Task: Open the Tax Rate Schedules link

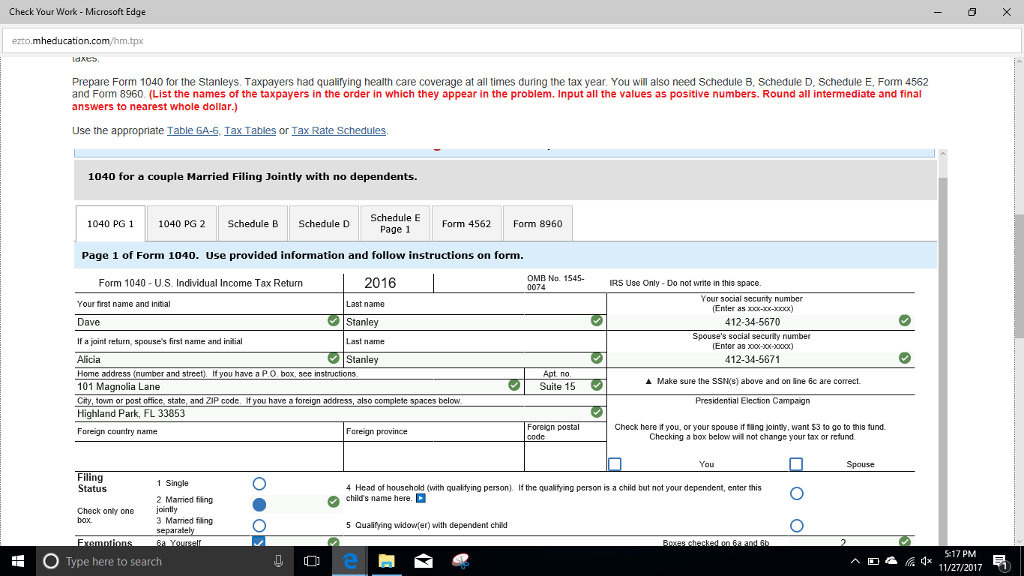Action: (x=338, y=131)
